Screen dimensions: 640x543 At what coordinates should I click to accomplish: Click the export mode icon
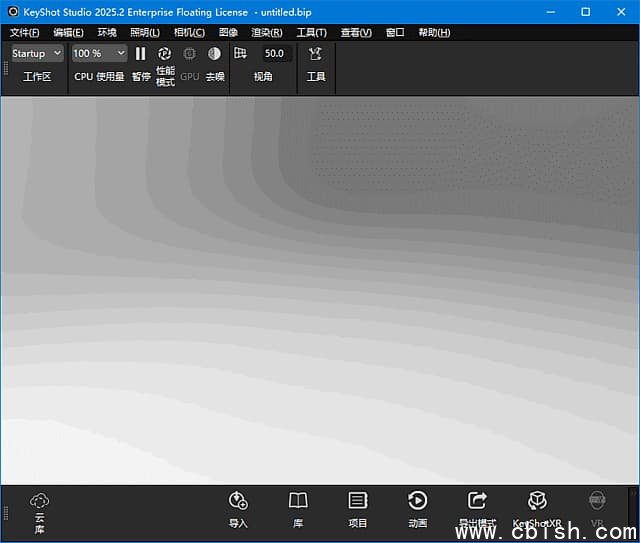[477, 501]
